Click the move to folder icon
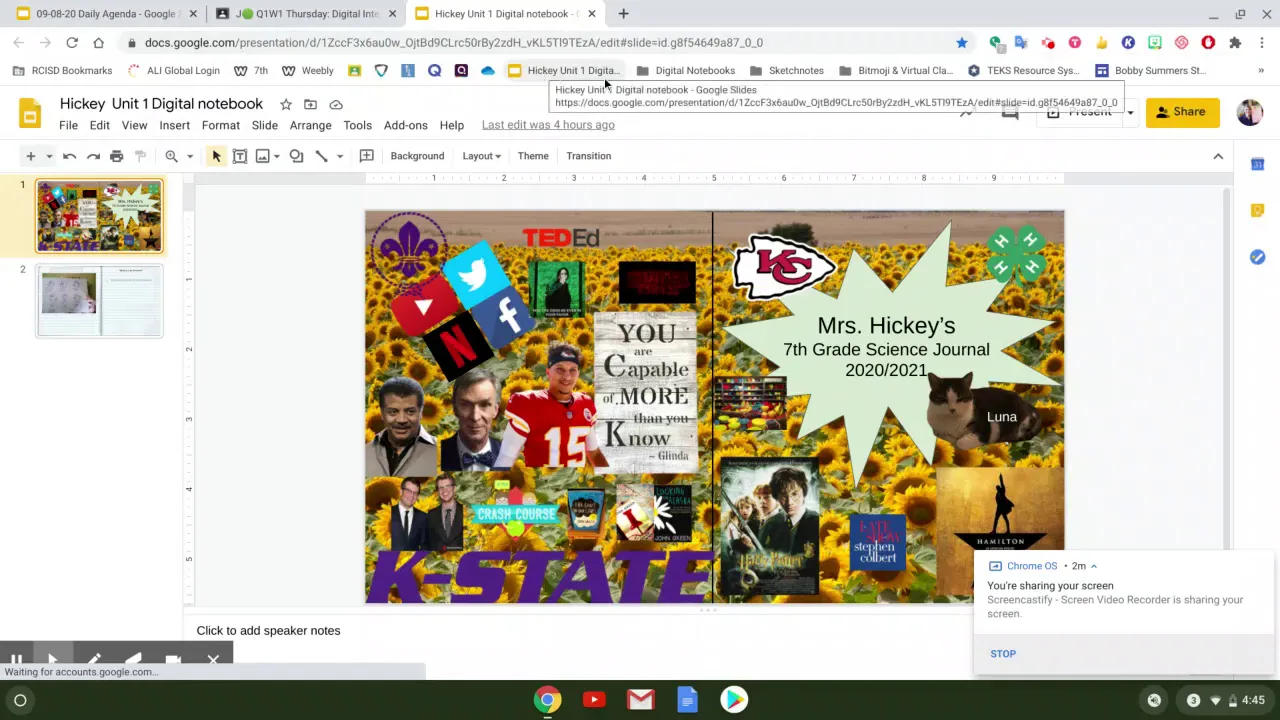Screen dimensions: 1280x720 coord(311,104)
